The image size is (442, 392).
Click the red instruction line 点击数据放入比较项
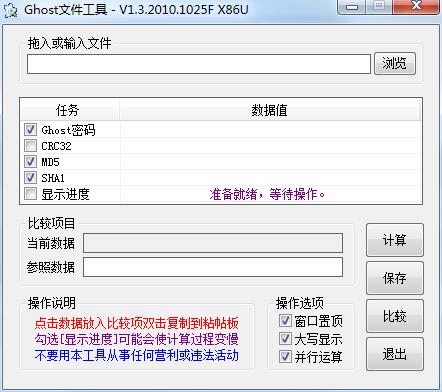point(137,323)
